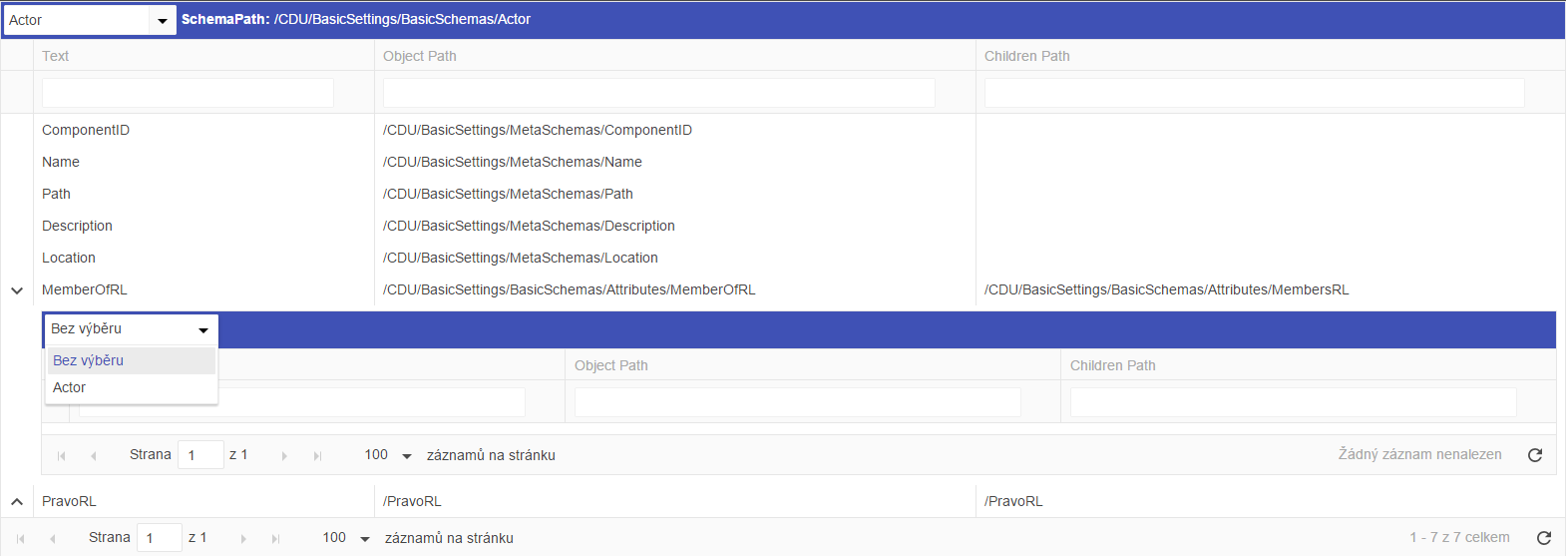Image resolution: width=1568 pixels, height=556 pixels.
Task: Go to last page in bottom outer pager
Action: click(275, 539)
